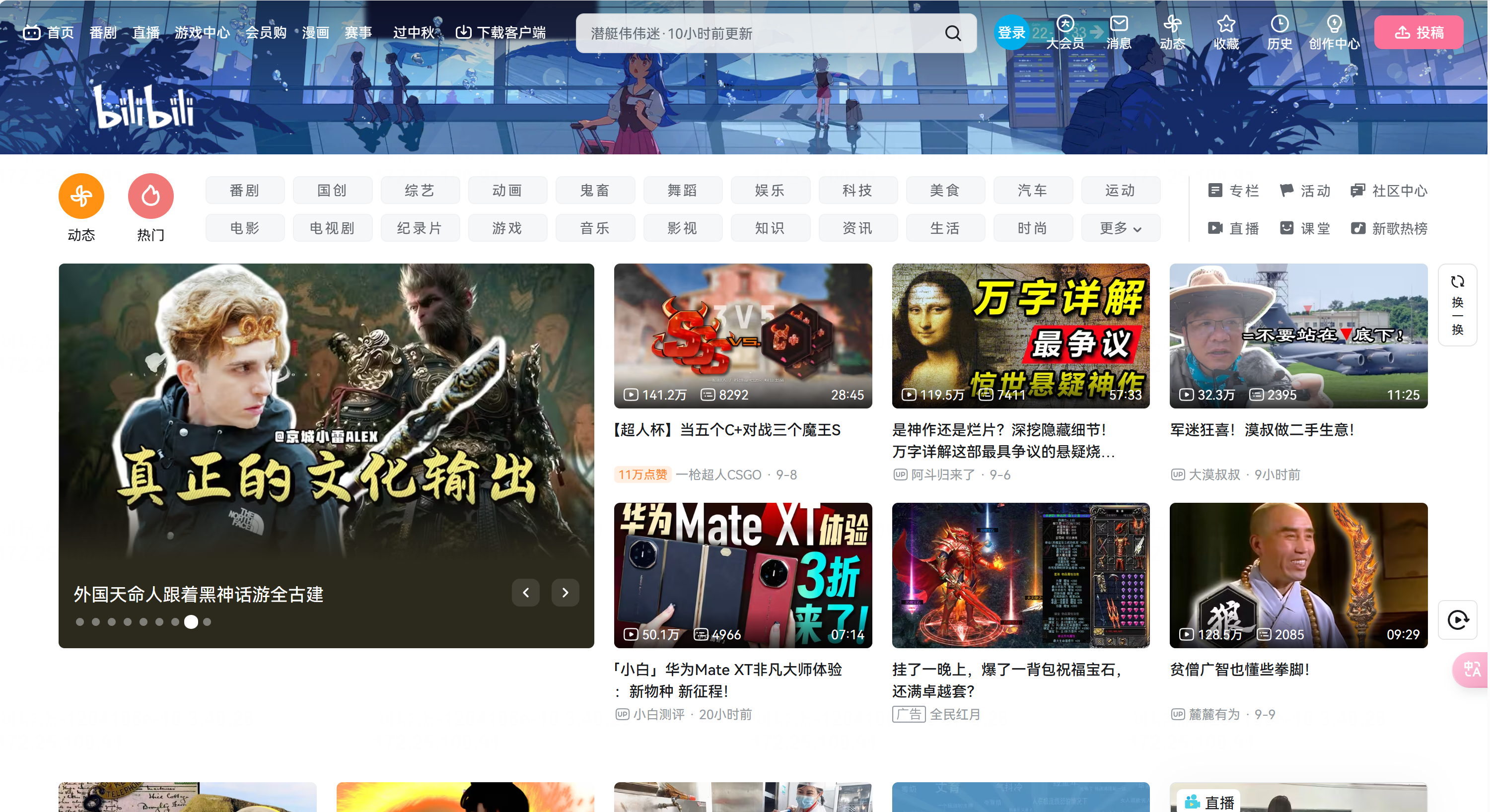
Task: Click the red 热门 flame icon
Action: click(150, 196)
